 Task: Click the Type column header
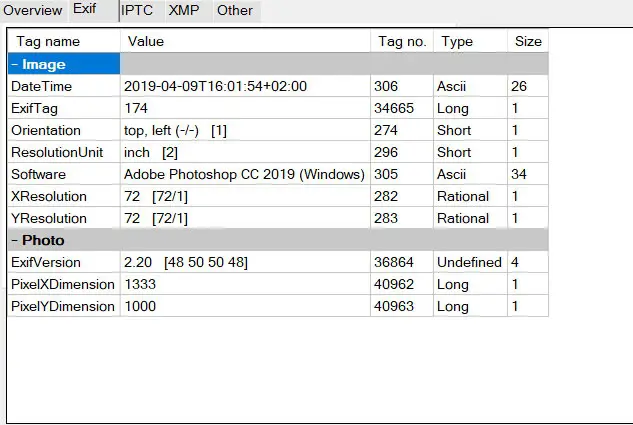(457, 42)
